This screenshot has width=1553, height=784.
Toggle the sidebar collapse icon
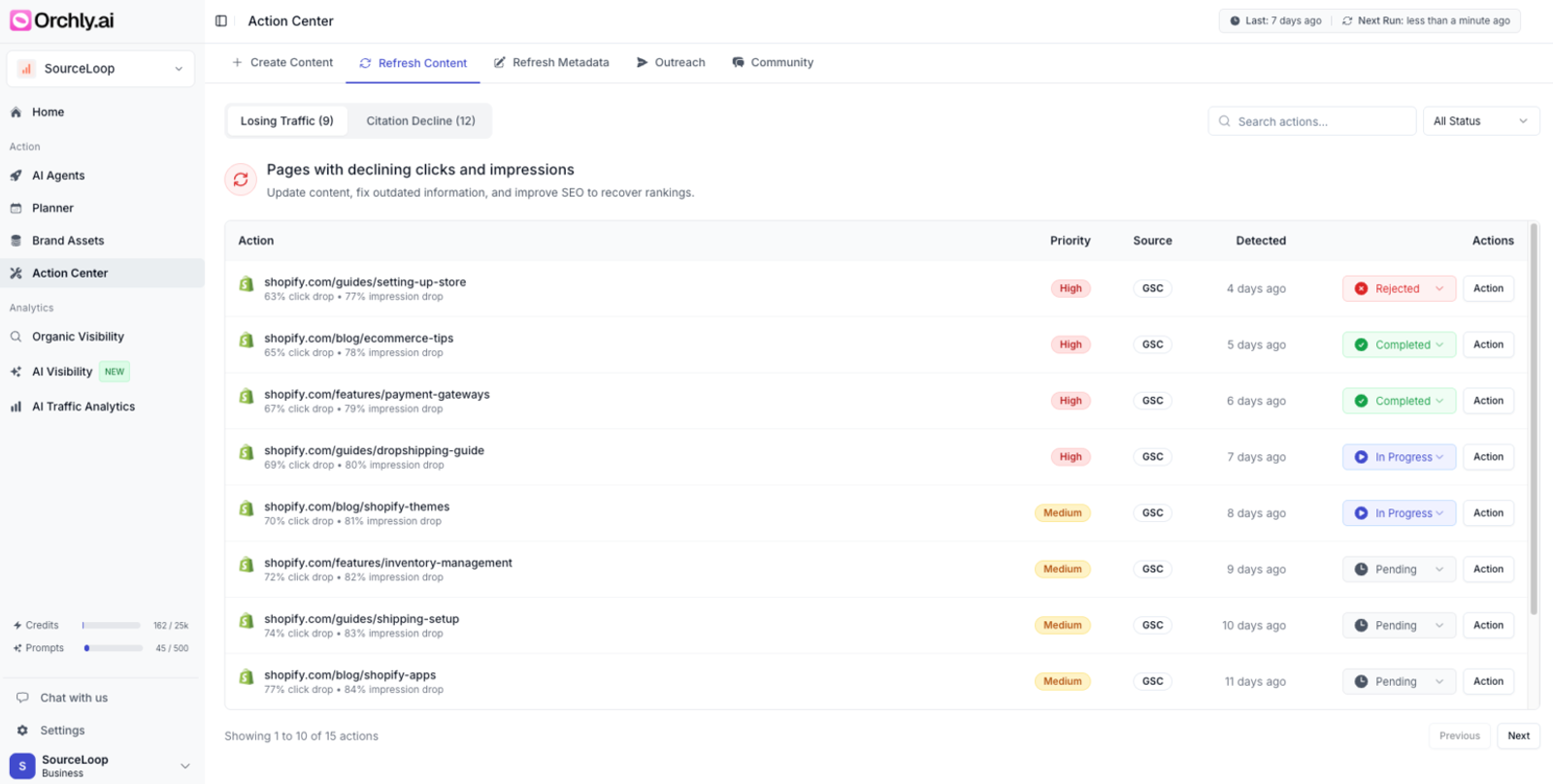click(221, 21)
